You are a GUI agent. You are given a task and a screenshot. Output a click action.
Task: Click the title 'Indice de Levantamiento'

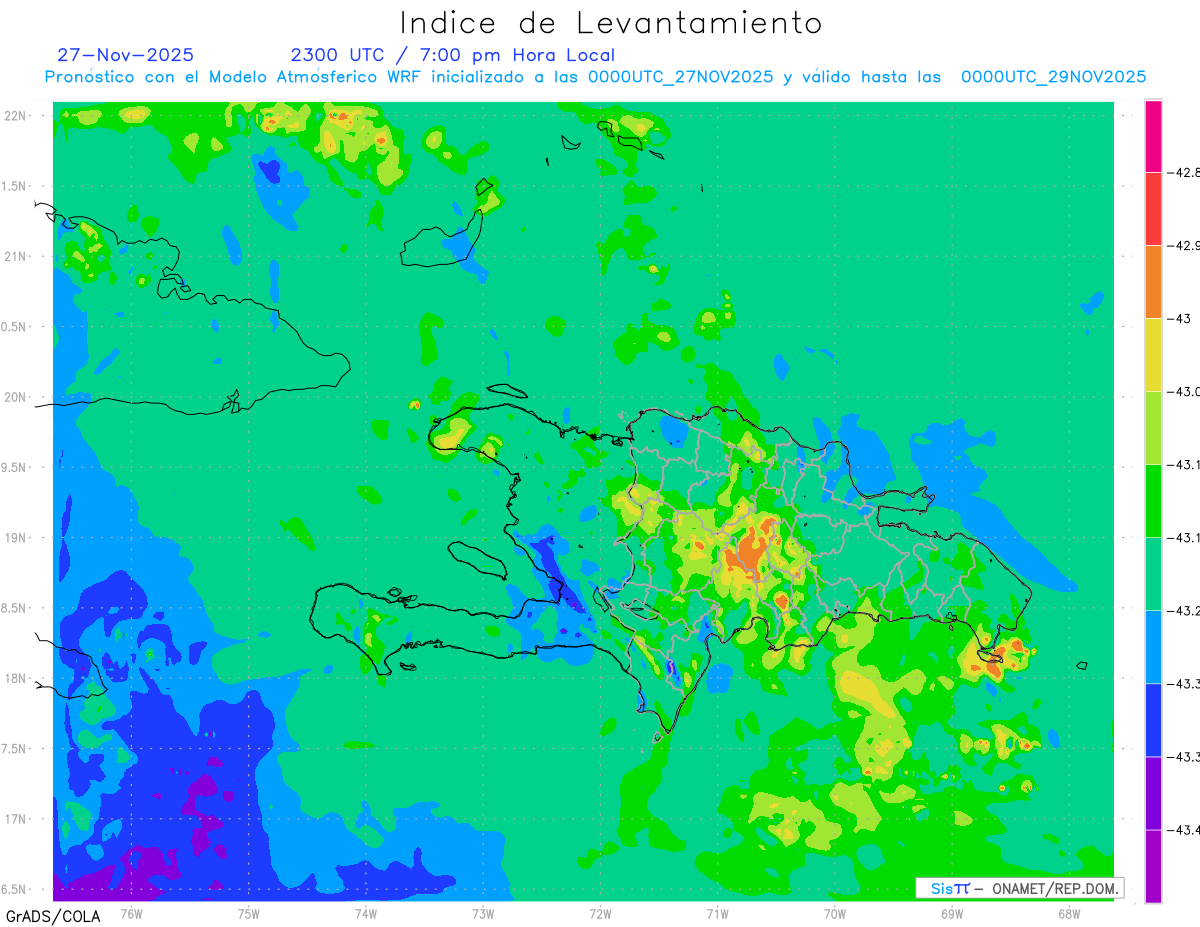[x=611, y=22]
